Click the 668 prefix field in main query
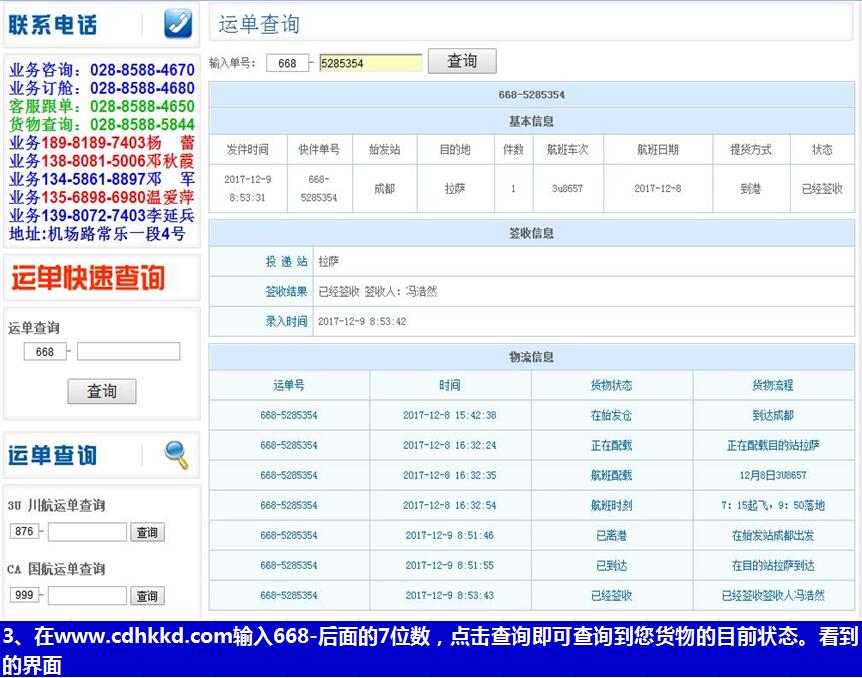This screenshot has height=678, width=862. [288, 63]
